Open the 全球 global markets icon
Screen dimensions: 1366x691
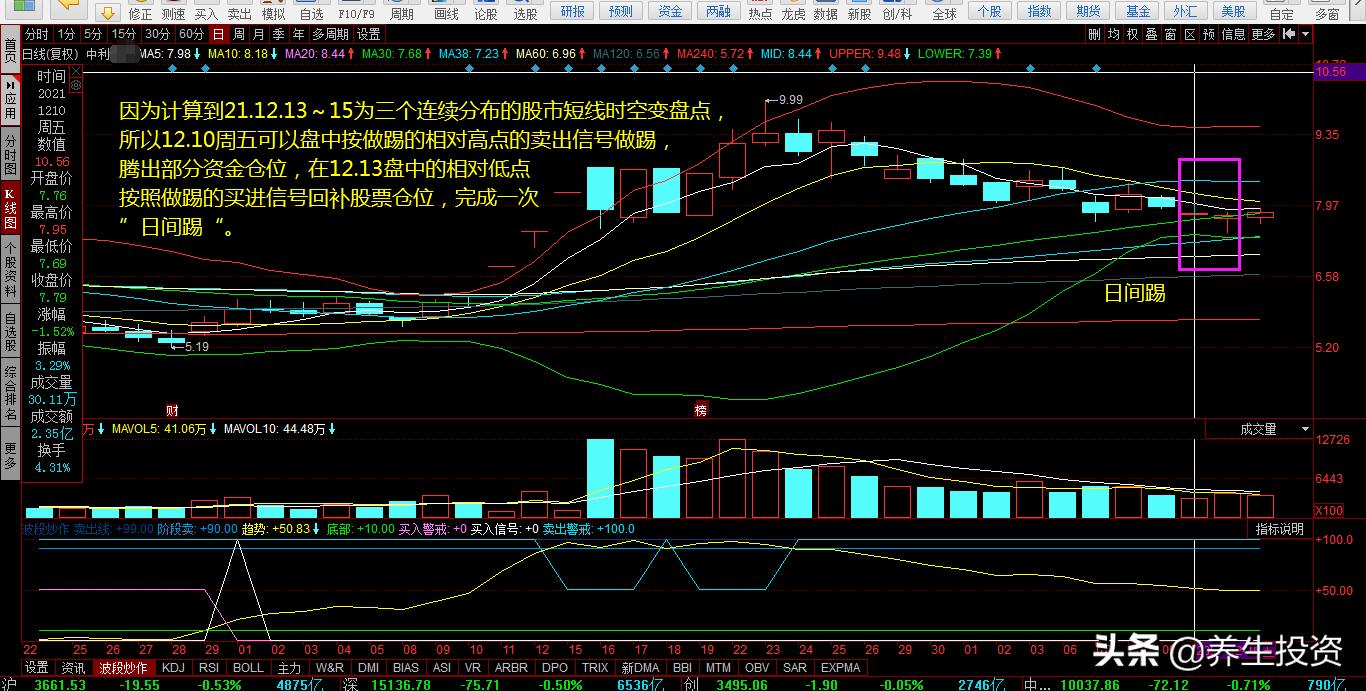[944, 13]
